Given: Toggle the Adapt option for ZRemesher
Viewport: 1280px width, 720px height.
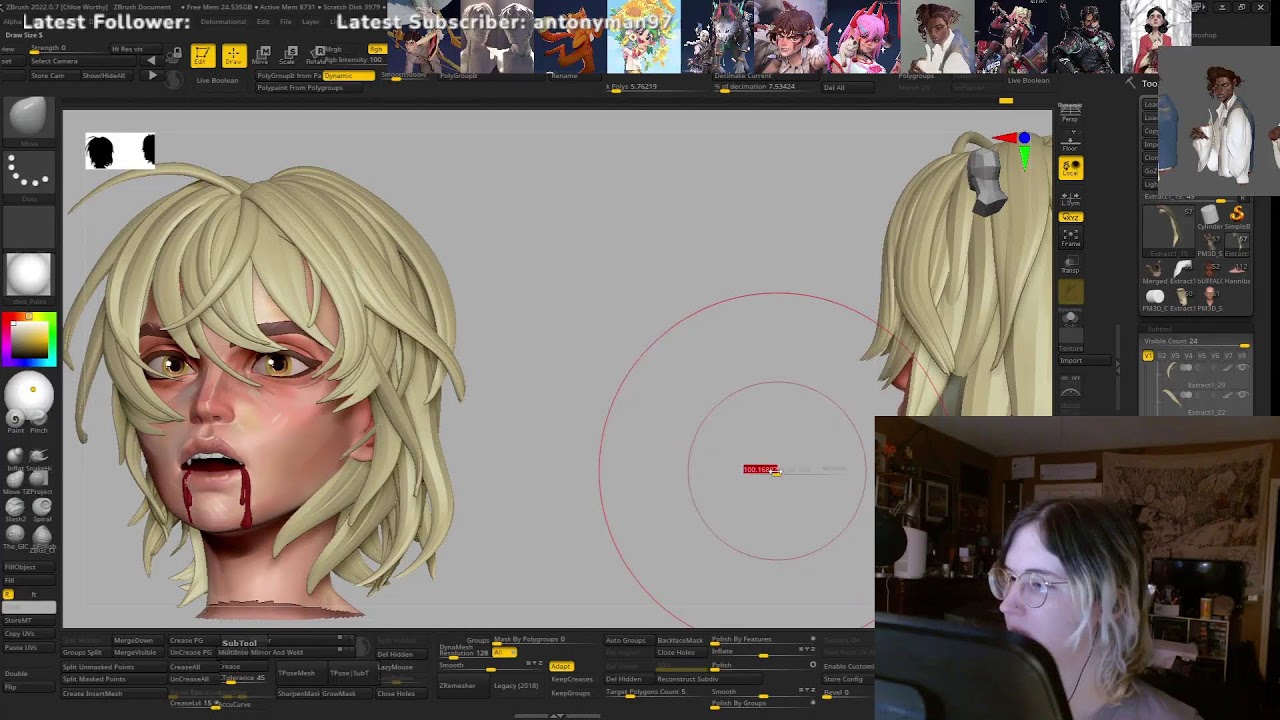Looking at the screenshot, I should (x=560, y=666).
